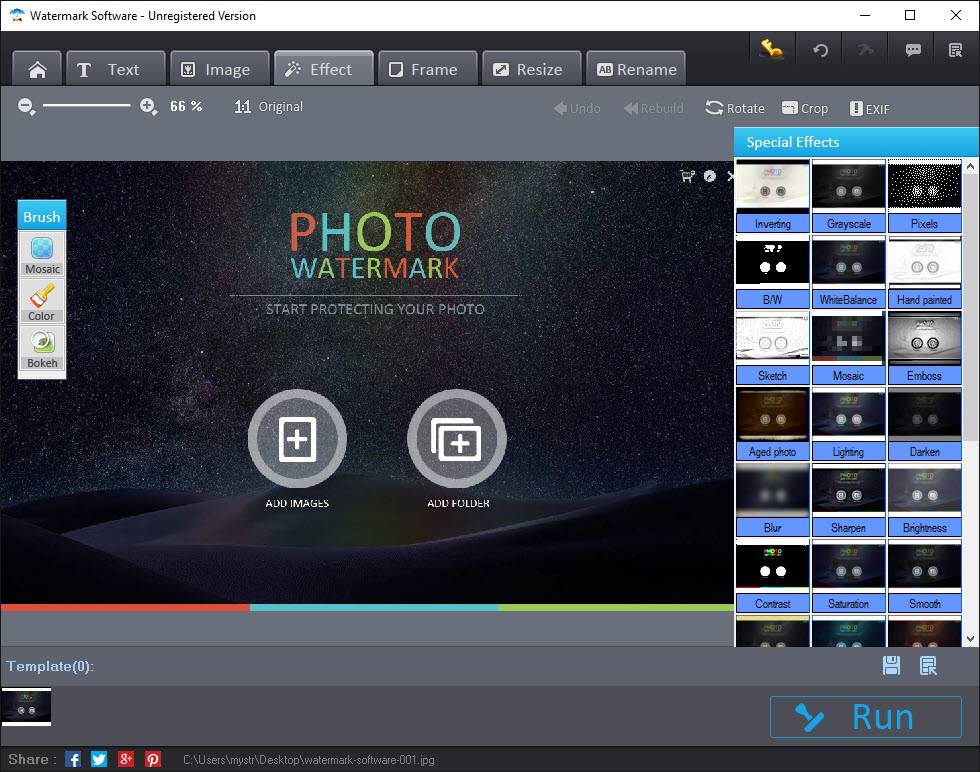Click the Run button

click(865, 717)
